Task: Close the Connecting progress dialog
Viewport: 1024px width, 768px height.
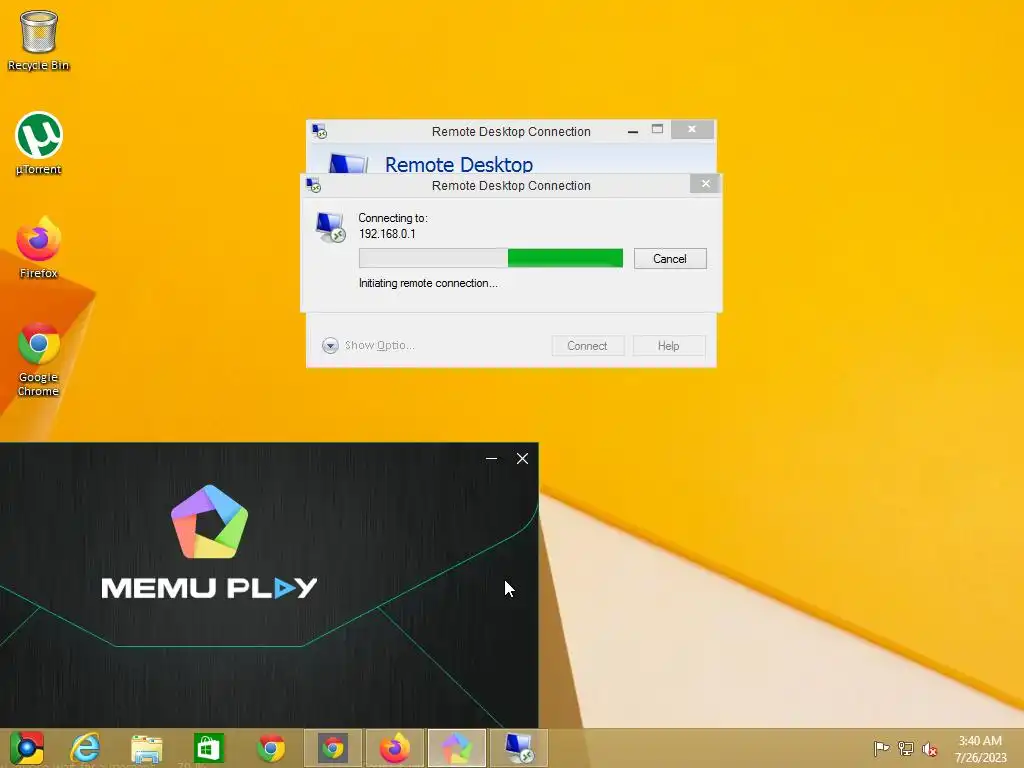Action: click(705, 184)
